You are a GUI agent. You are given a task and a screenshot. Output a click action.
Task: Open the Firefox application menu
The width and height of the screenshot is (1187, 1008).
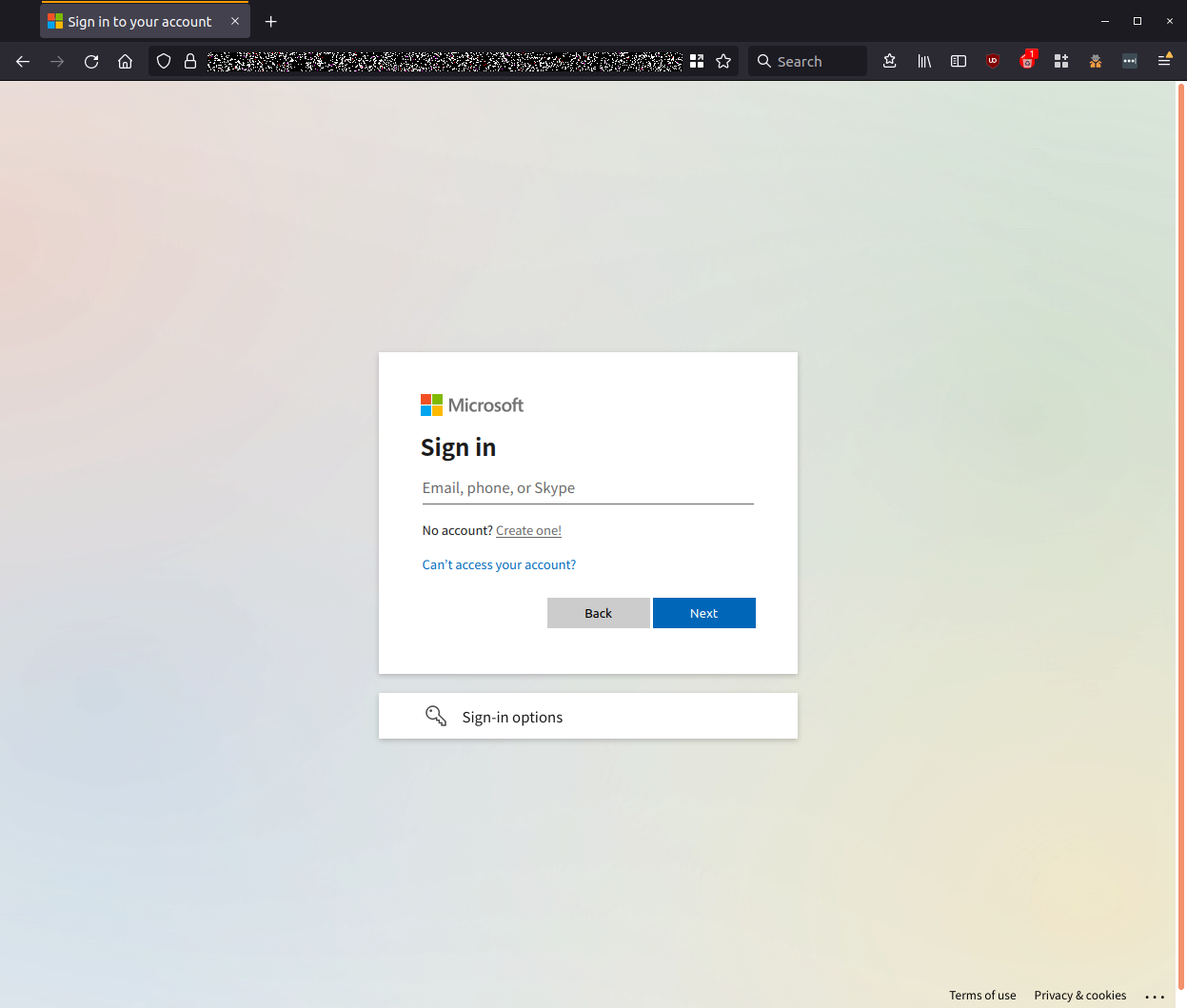point(1164,60)
